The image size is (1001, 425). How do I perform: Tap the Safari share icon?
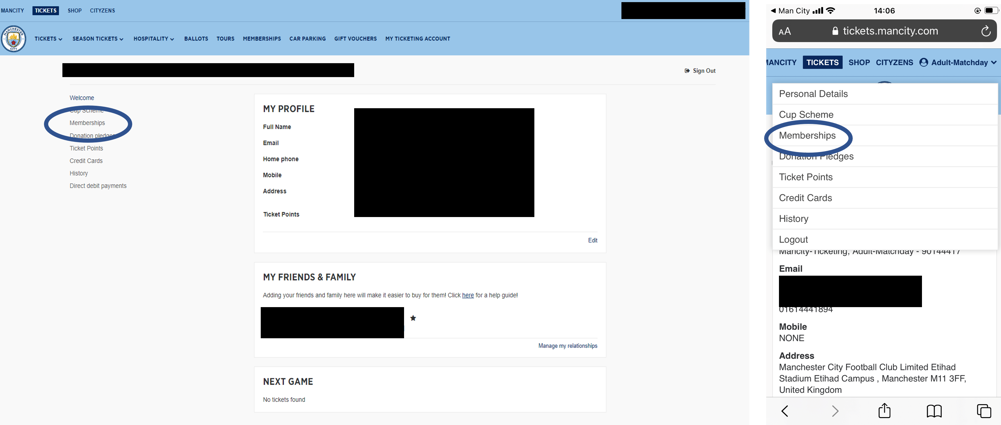[x=884, y=410]
